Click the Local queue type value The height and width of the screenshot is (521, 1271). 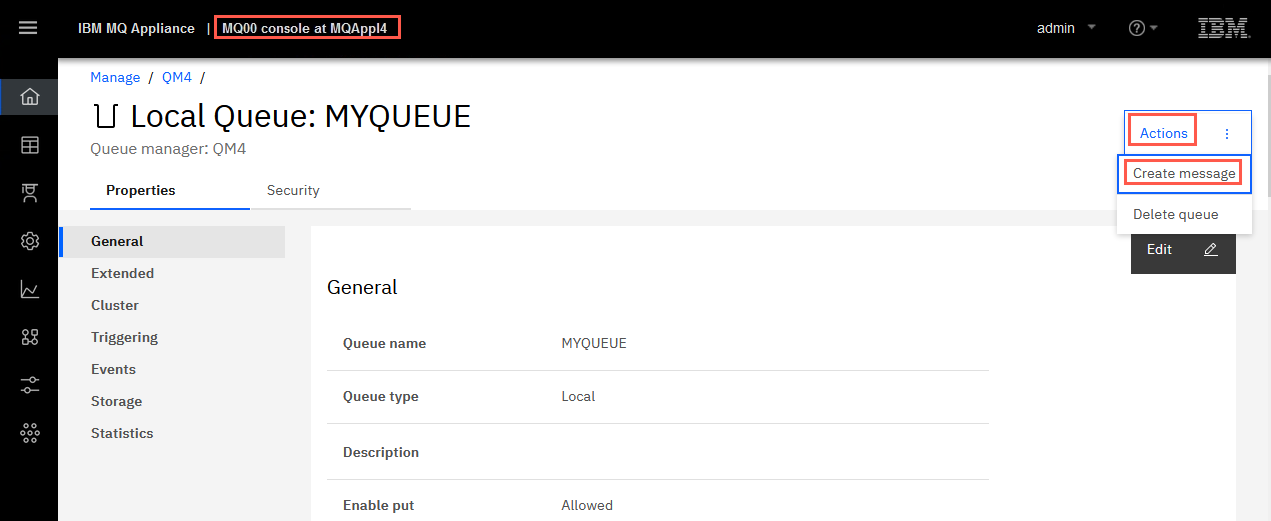pyautogui.click(x=578, y=396)
